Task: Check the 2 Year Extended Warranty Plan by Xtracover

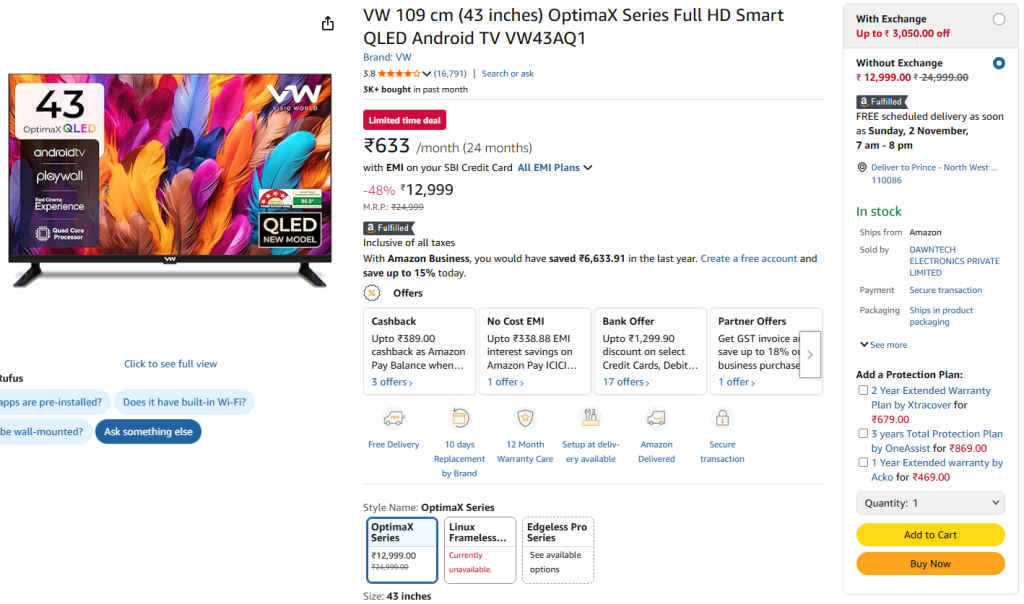Action: click(x=864, y=389)
